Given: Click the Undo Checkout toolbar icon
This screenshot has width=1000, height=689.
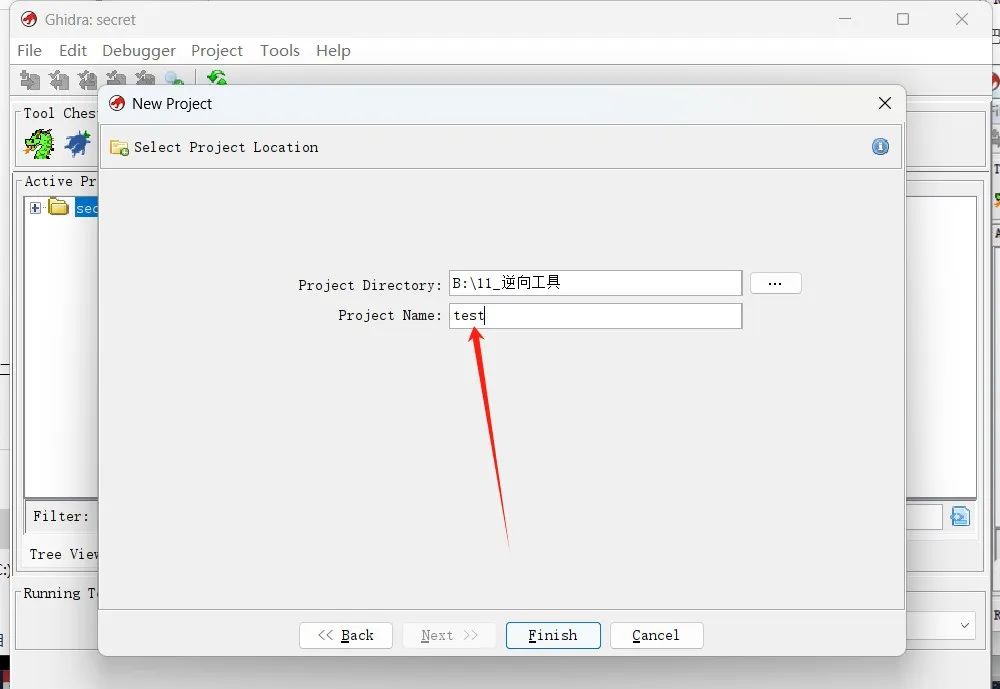Looking at the screenshot, I should 145,80.
